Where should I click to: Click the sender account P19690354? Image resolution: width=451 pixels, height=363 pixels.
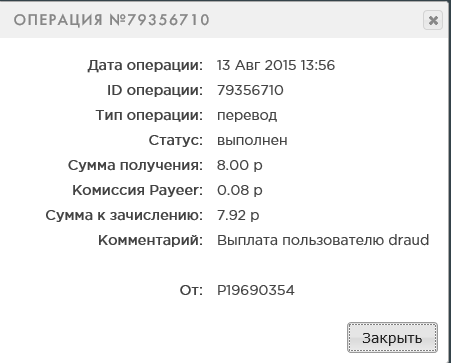(x=256, y=290)
